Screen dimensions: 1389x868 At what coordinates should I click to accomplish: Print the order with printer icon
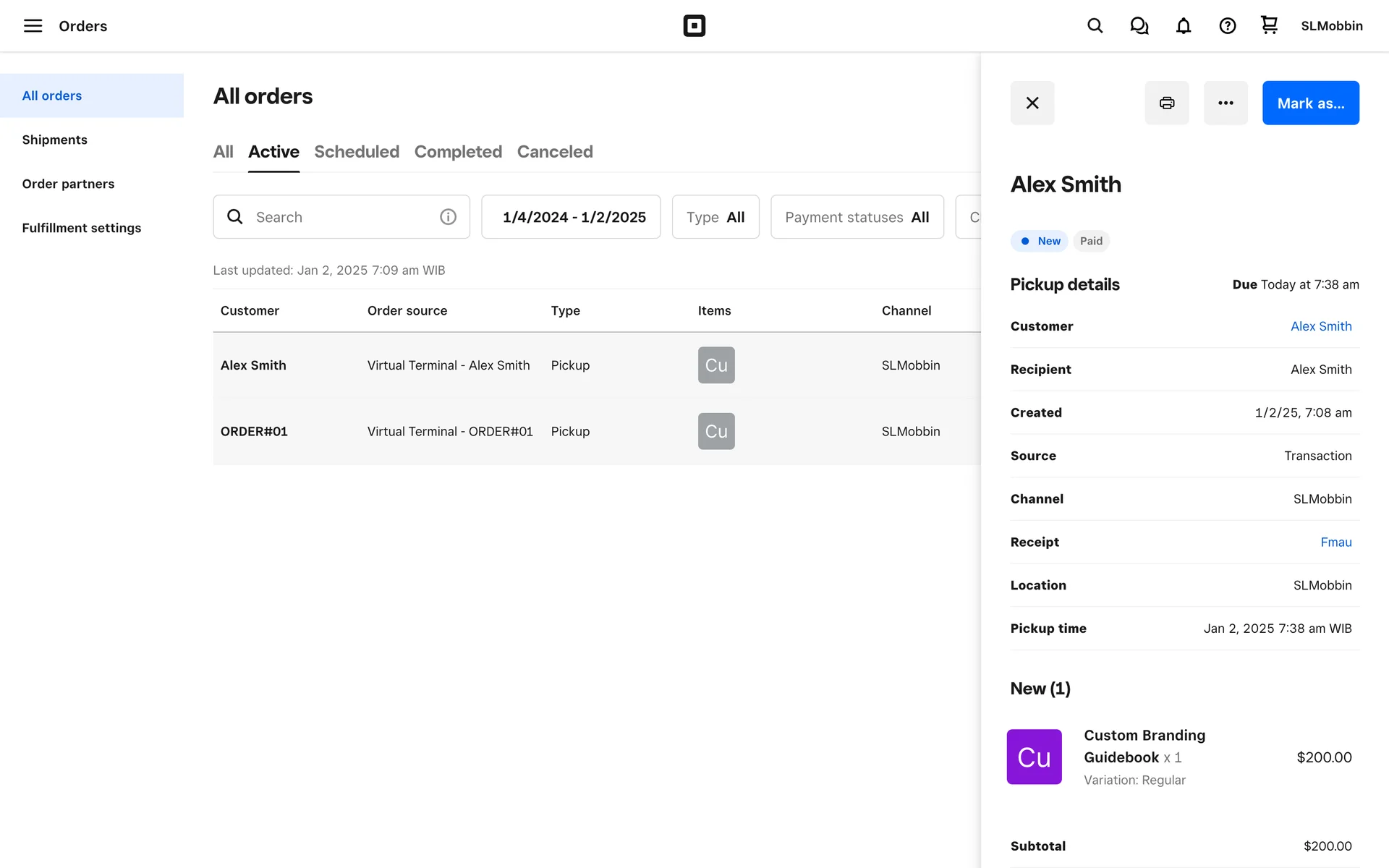(1166, 103)
